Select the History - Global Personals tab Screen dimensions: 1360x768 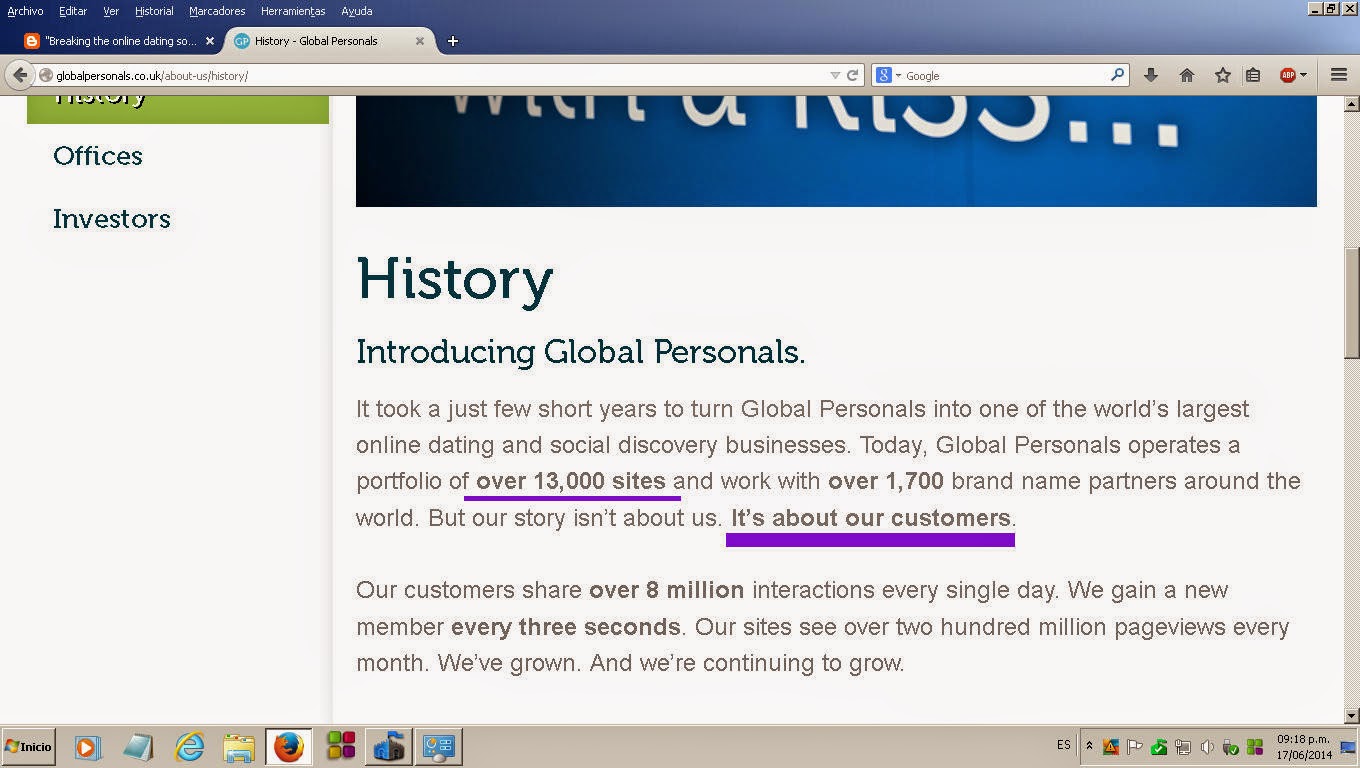pos(328,41)
